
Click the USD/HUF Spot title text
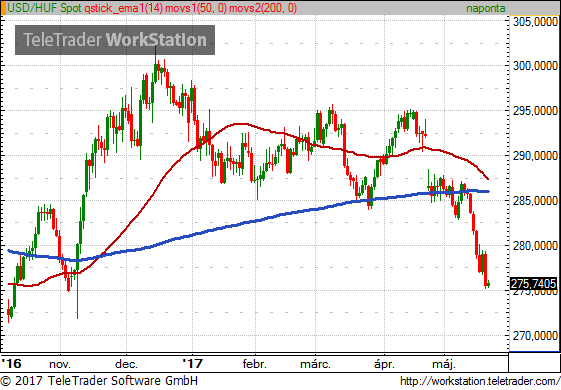45,8
